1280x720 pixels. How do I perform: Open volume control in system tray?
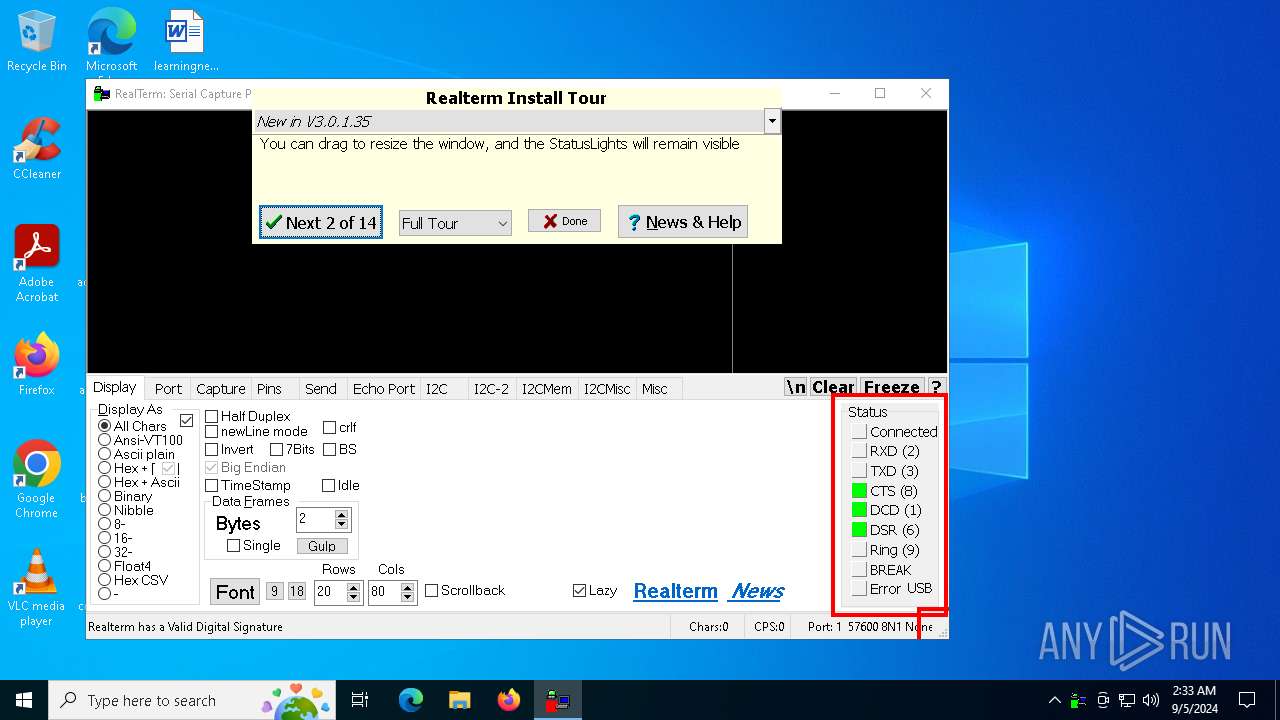(1151, 700)
